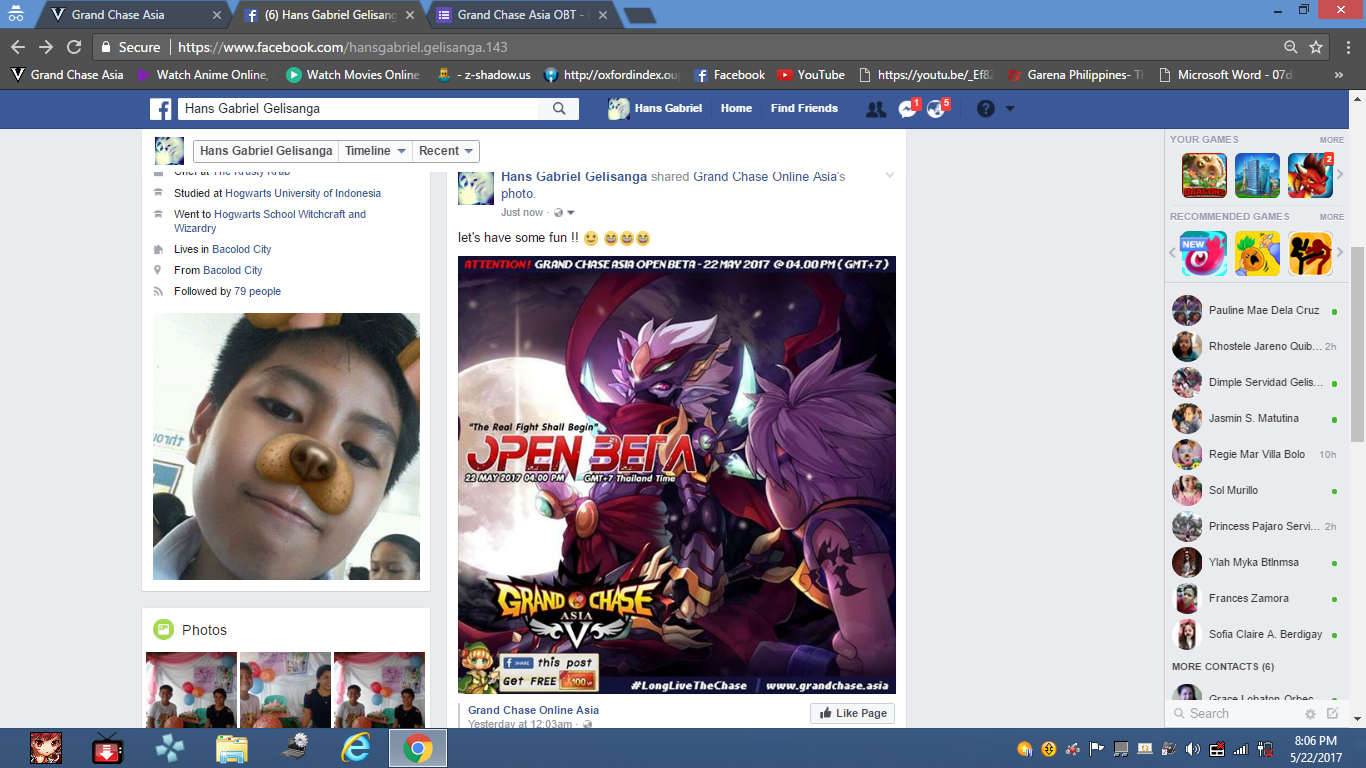1366x768 pixels.
Task: Click the browser Forward arrow
Action: click(x=46, y=47)
